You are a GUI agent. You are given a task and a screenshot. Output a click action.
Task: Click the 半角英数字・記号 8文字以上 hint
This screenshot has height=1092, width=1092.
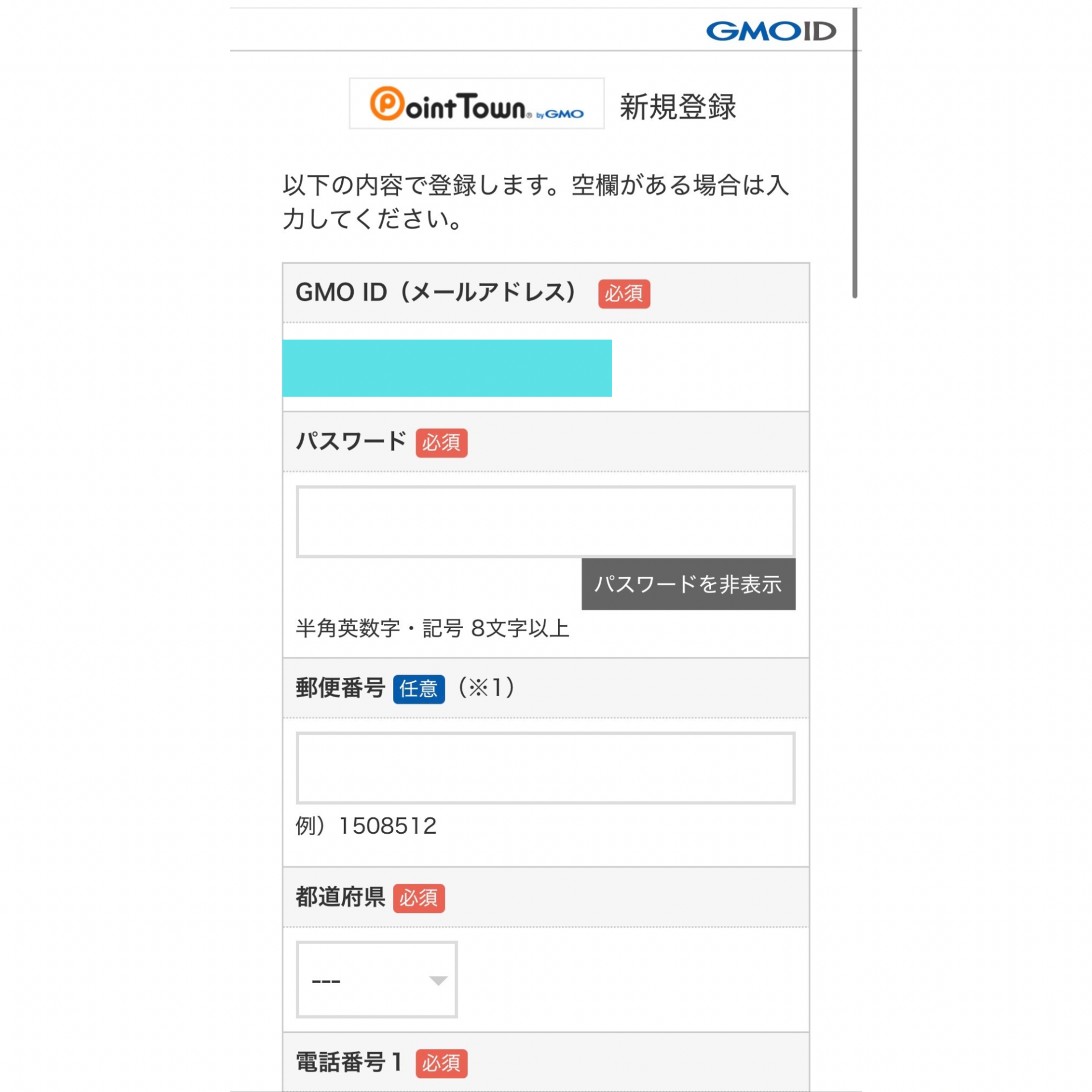(x=432, y=628)
